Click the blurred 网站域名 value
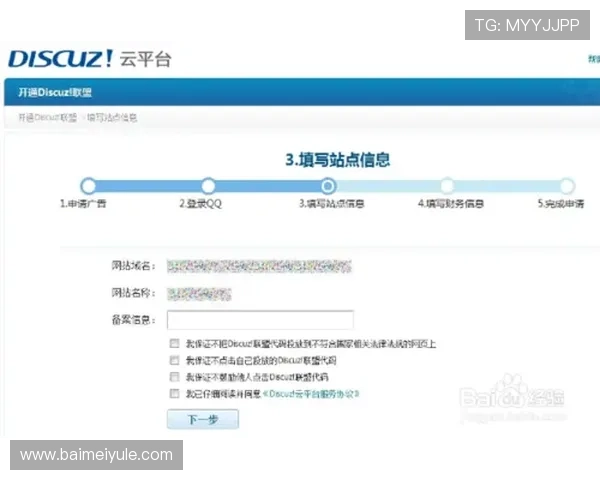 259,266
